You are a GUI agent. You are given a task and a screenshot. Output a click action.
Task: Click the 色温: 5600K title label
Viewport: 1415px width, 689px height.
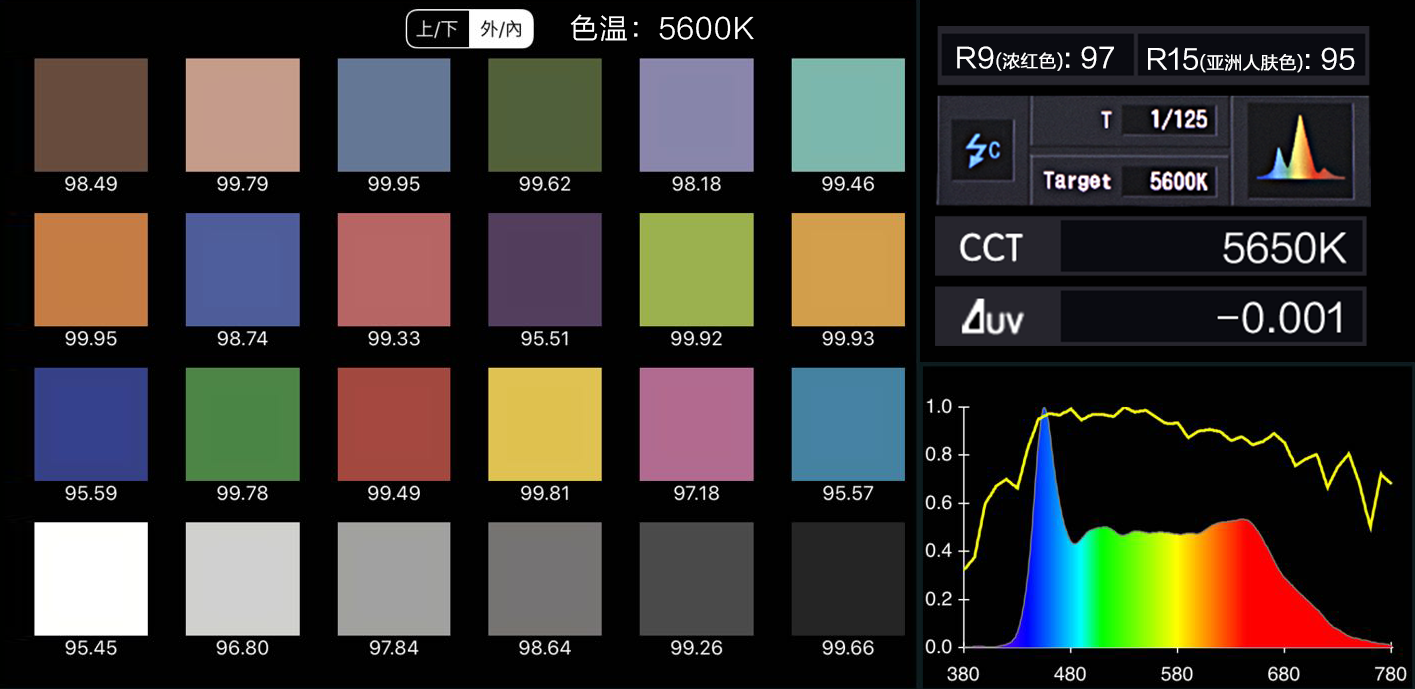[662, 29]
